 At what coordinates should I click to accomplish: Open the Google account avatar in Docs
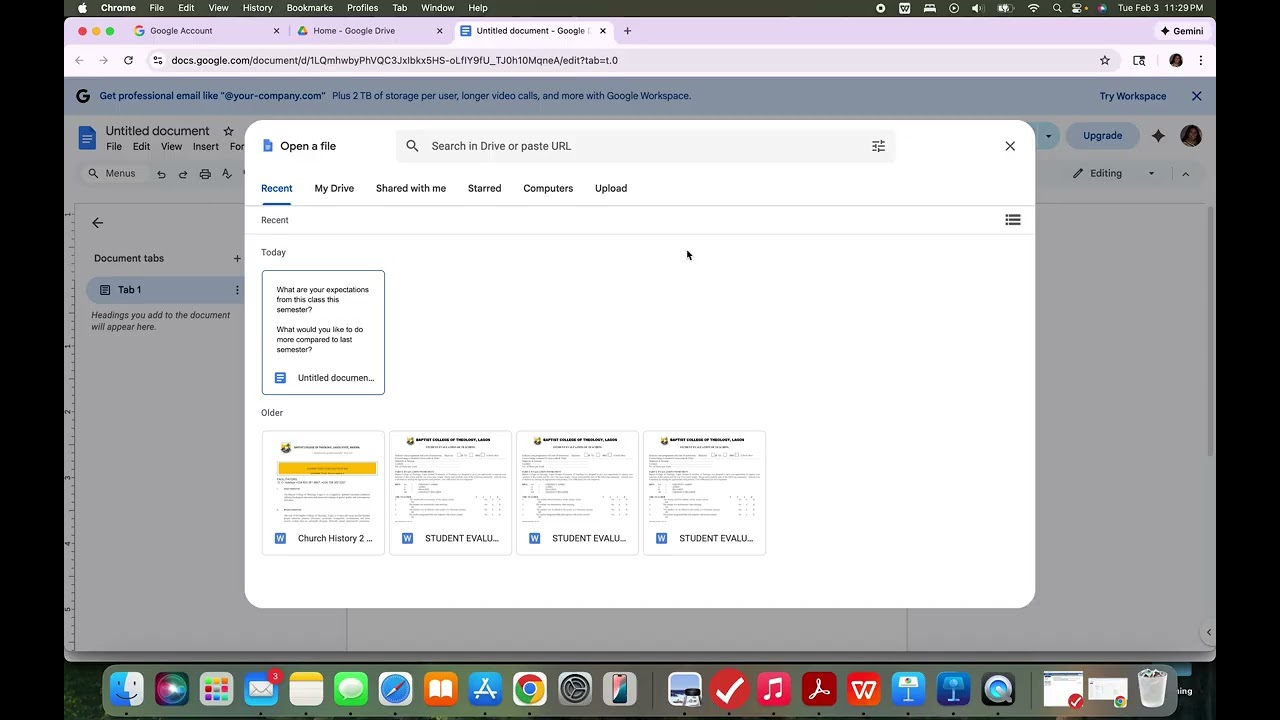(x=1191, y=135)
